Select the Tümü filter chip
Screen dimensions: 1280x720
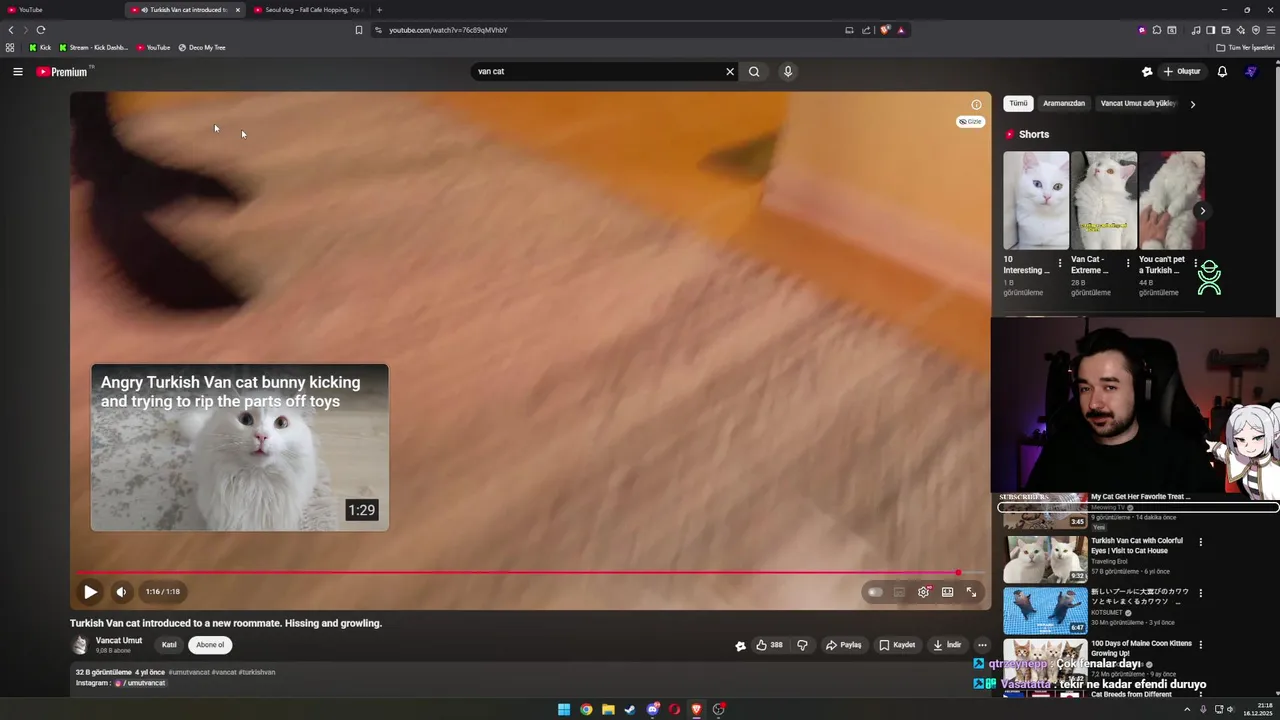pos(1018,103)
